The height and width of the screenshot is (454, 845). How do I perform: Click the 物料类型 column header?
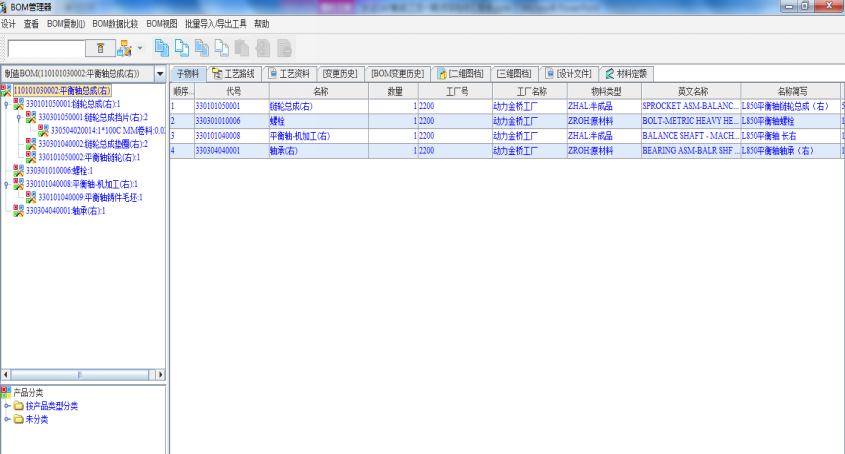(604, 91)
